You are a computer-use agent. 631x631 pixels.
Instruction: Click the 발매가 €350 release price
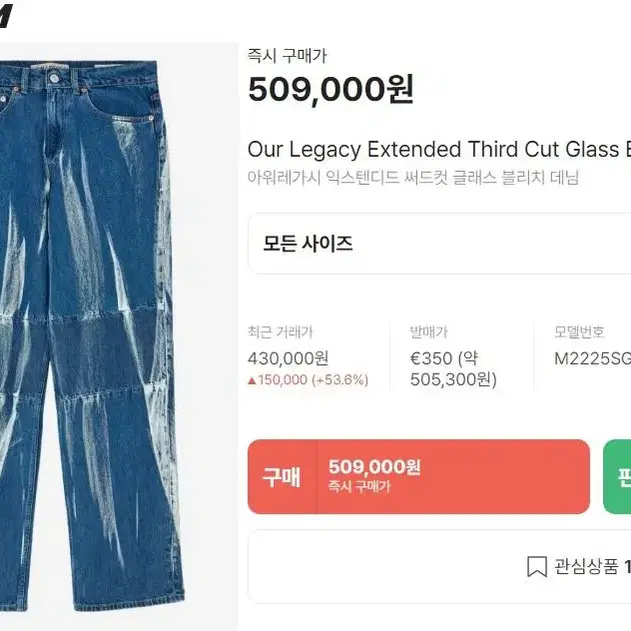click(x=453, y=369)
